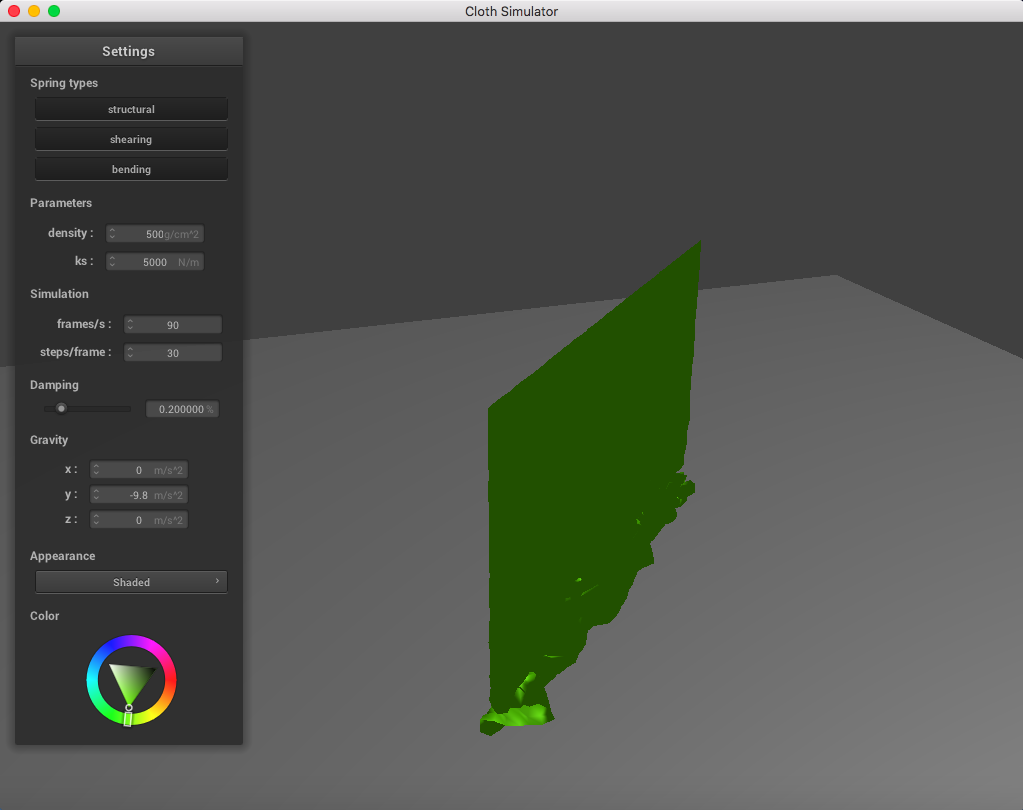Image resolution: width=1023 pixels, height=810 pixels.
Task: Click the ks value field
Action: pyautogui.click(x=155, y=262)
